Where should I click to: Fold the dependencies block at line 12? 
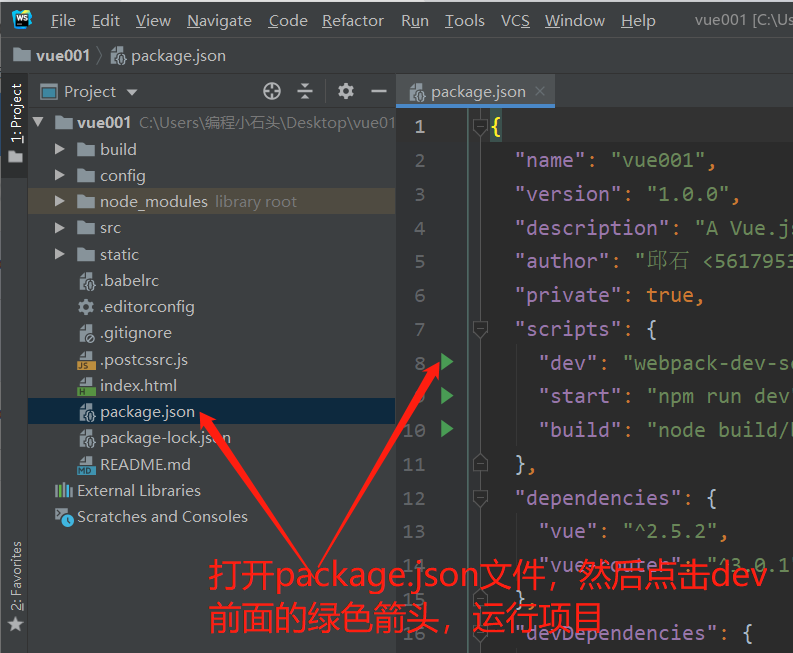coord(479,498)
